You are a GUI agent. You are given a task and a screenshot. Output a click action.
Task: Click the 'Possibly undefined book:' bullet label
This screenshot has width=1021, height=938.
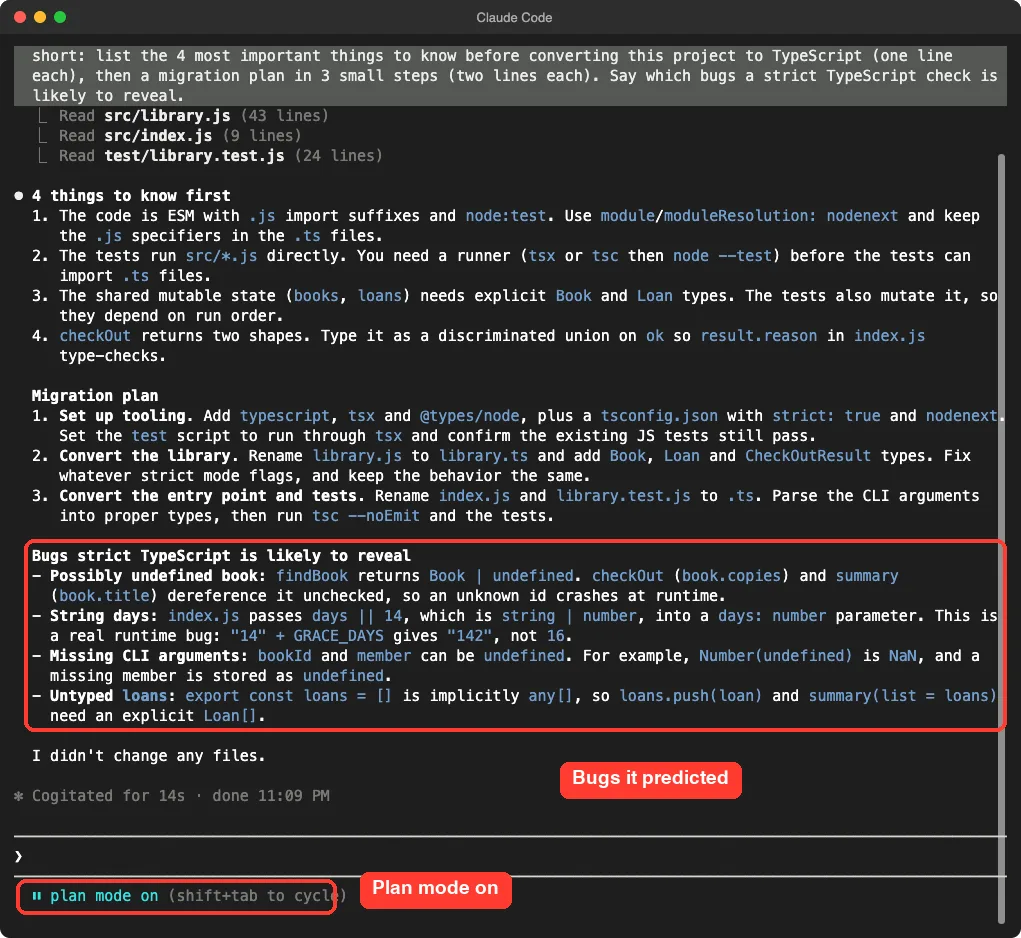click(158, 575)
